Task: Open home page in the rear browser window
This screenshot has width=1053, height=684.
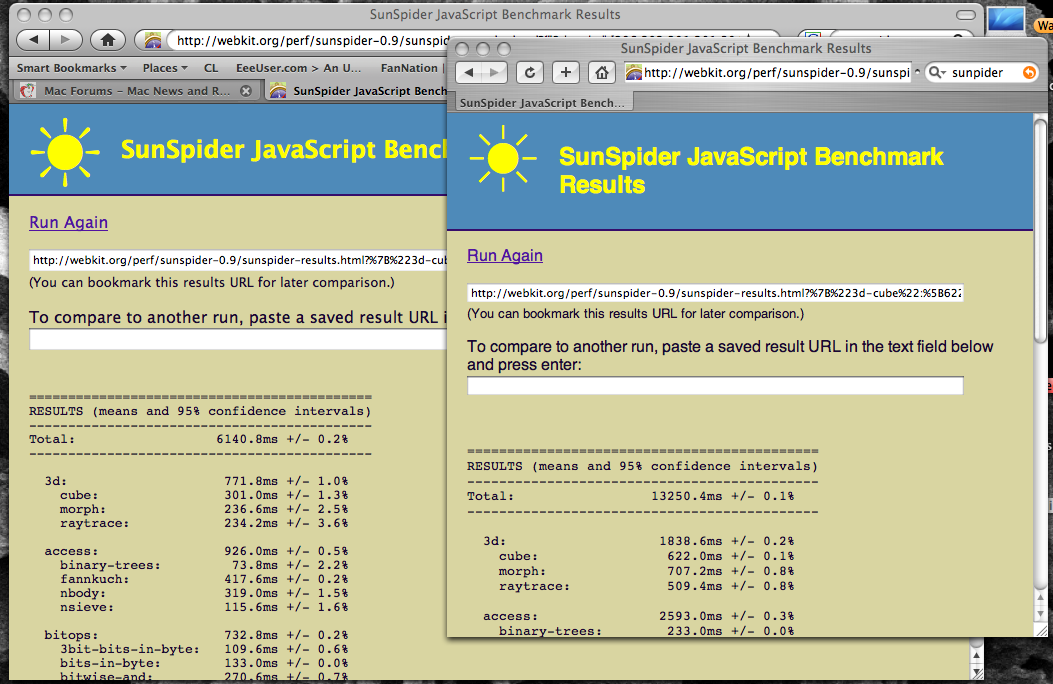Action: (107, 40)
